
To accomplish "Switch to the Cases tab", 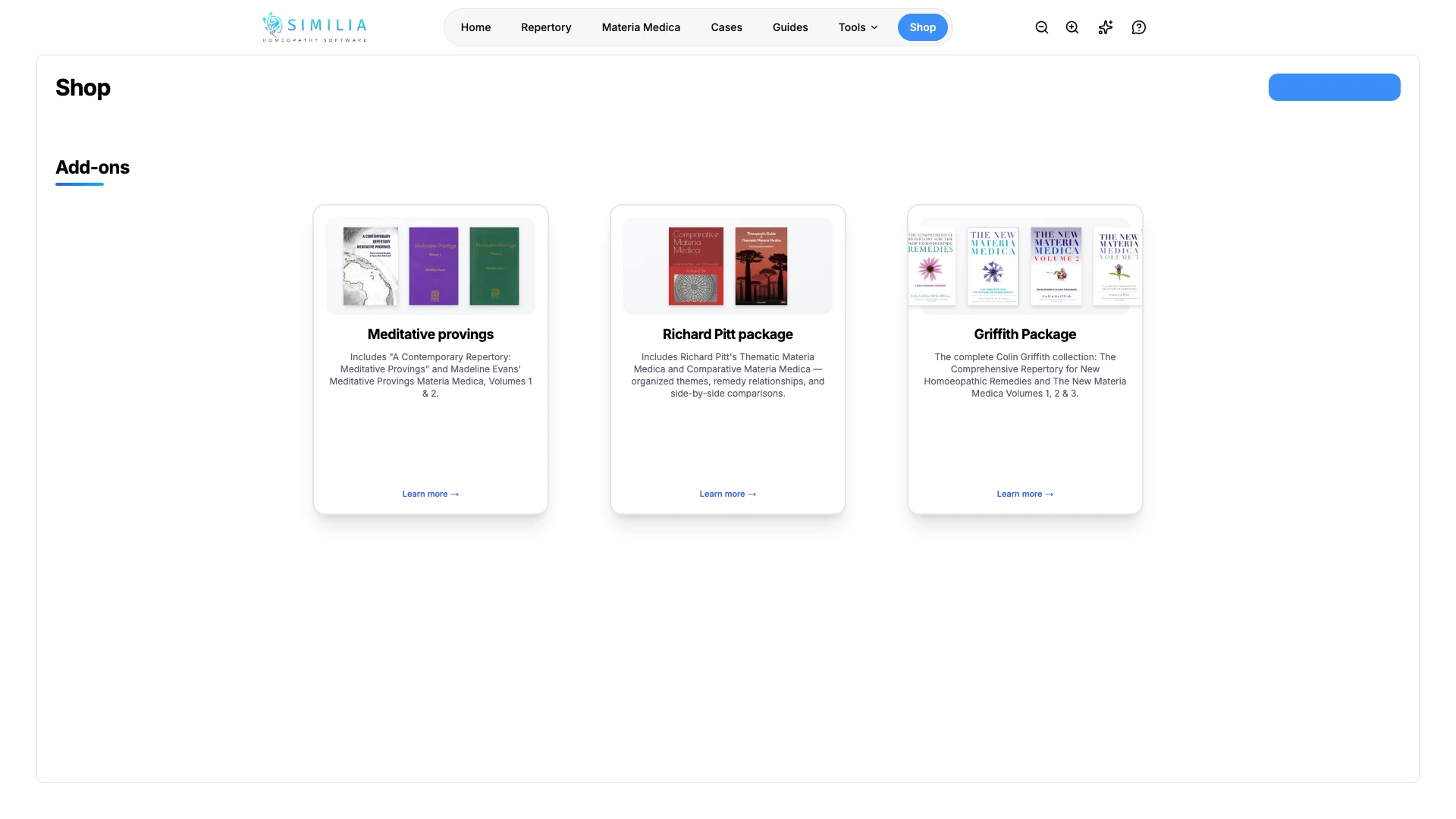I will [726, 27].
